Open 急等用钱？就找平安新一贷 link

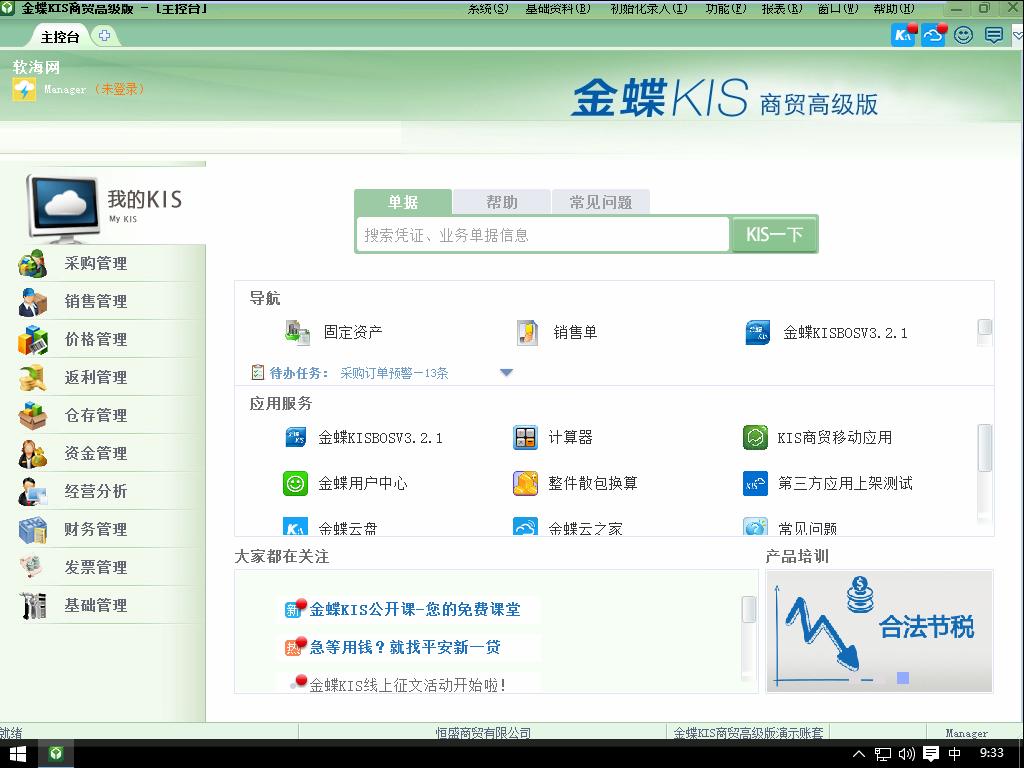(405, 647)
